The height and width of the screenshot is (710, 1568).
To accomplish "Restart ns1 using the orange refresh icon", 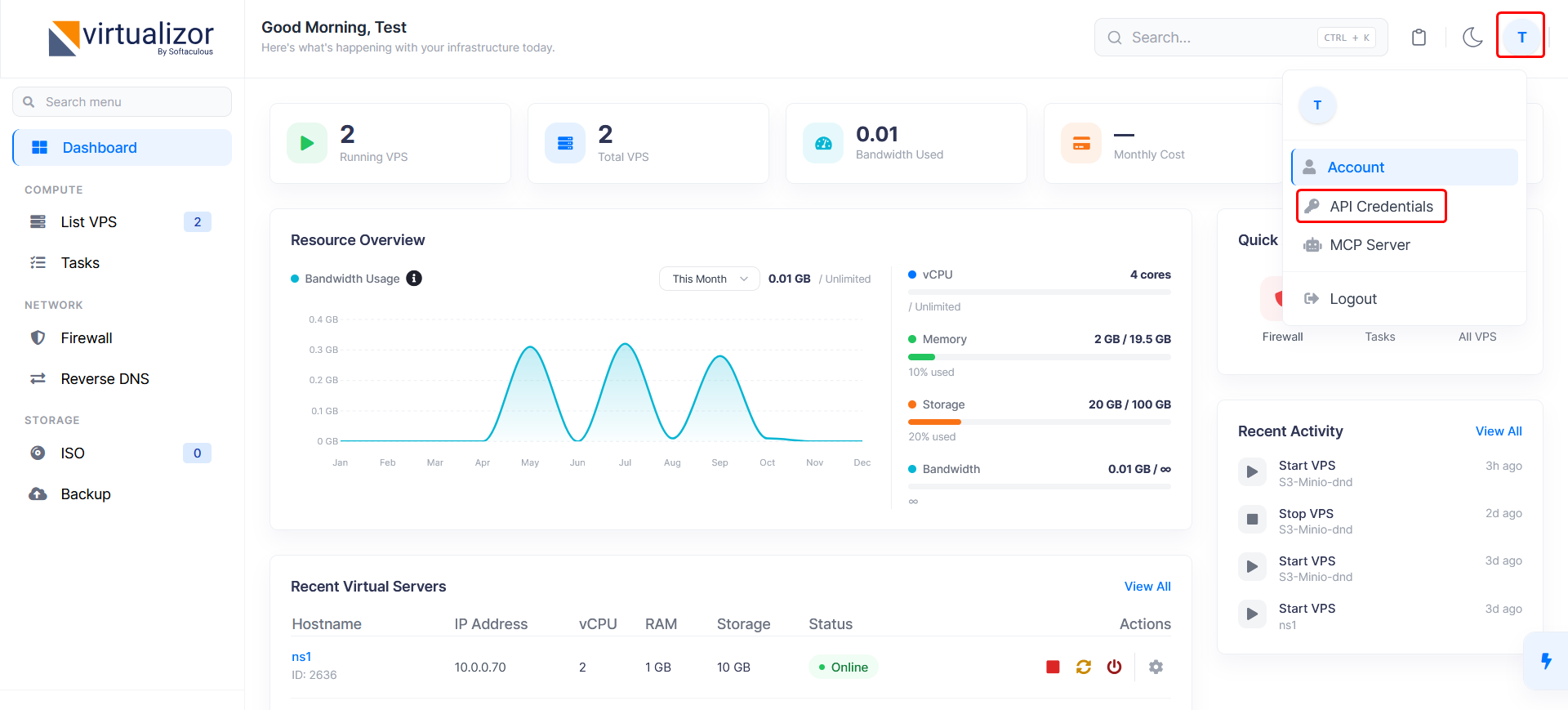I will 1084,667.
